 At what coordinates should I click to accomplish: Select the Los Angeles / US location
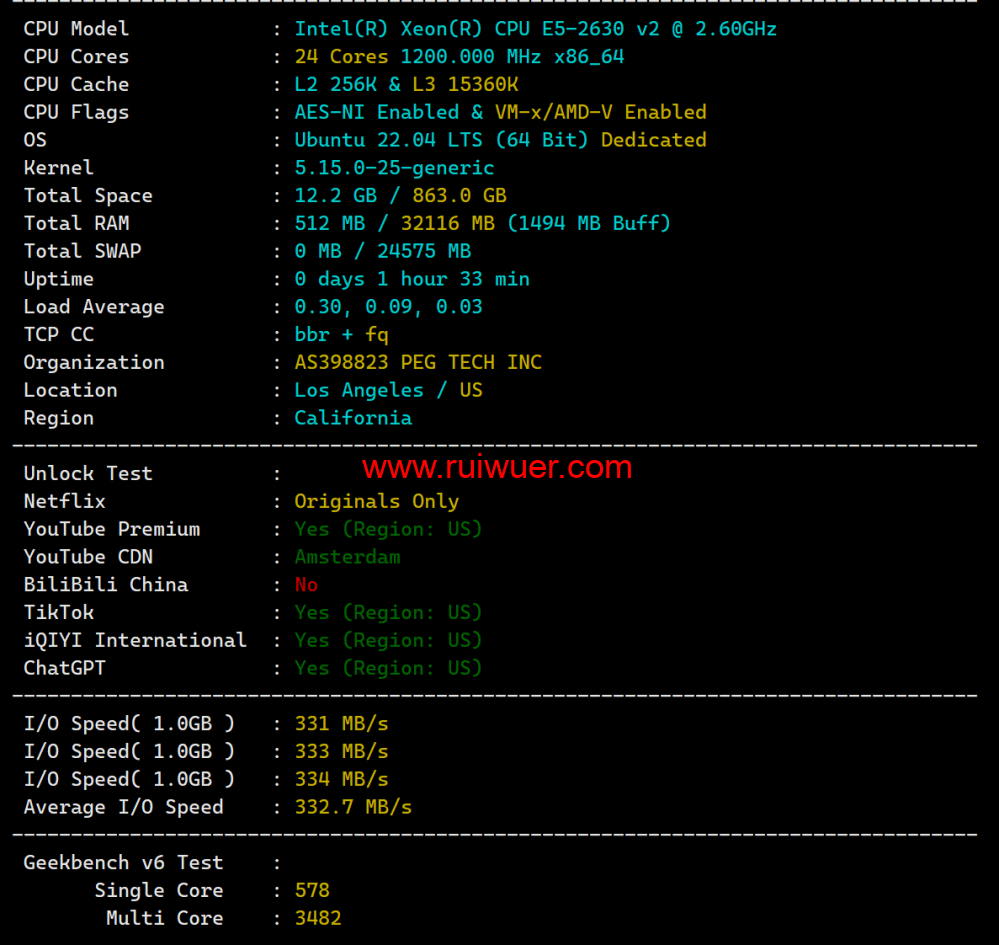pos(388,391)
